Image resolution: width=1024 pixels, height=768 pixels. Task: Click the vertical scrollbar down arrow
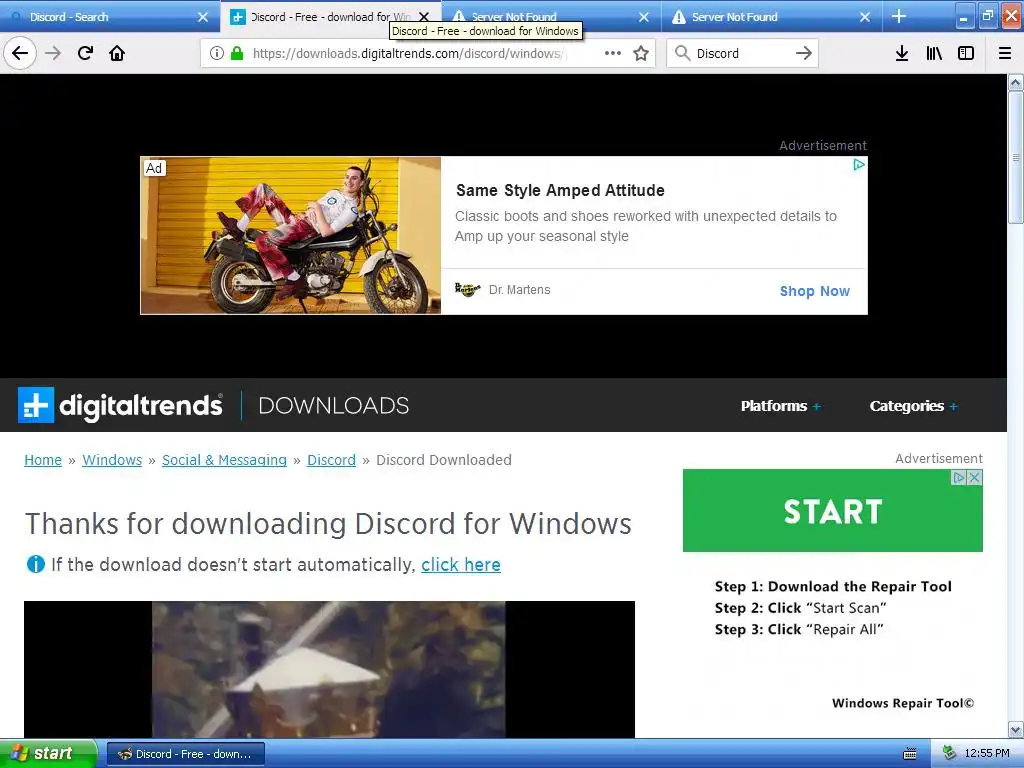(1015, 729)
